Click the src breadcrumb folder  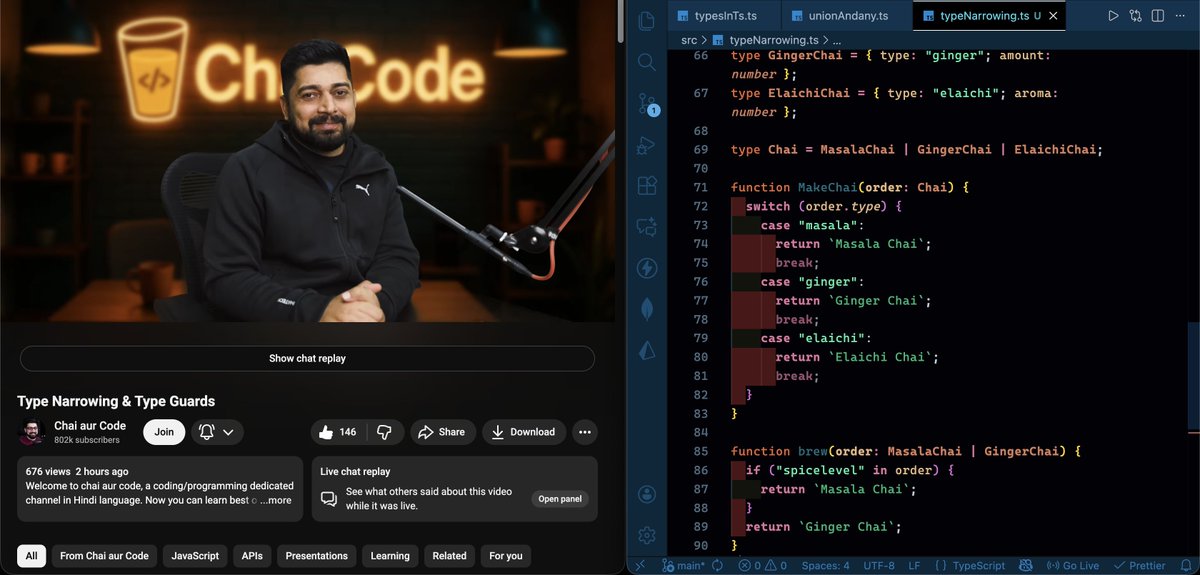point(689,40)
